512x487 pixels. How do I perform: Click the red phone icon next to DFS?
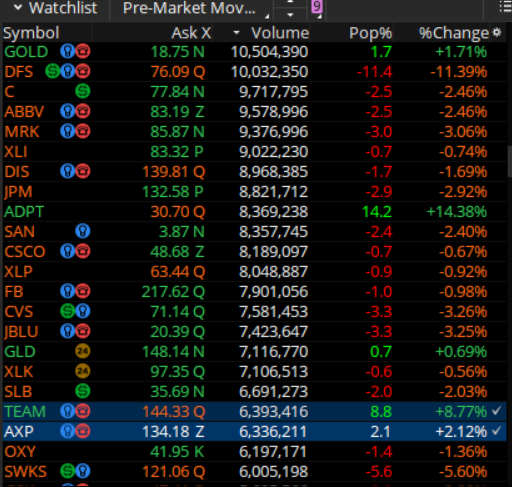pyautogui.click(x=83, y=71)
